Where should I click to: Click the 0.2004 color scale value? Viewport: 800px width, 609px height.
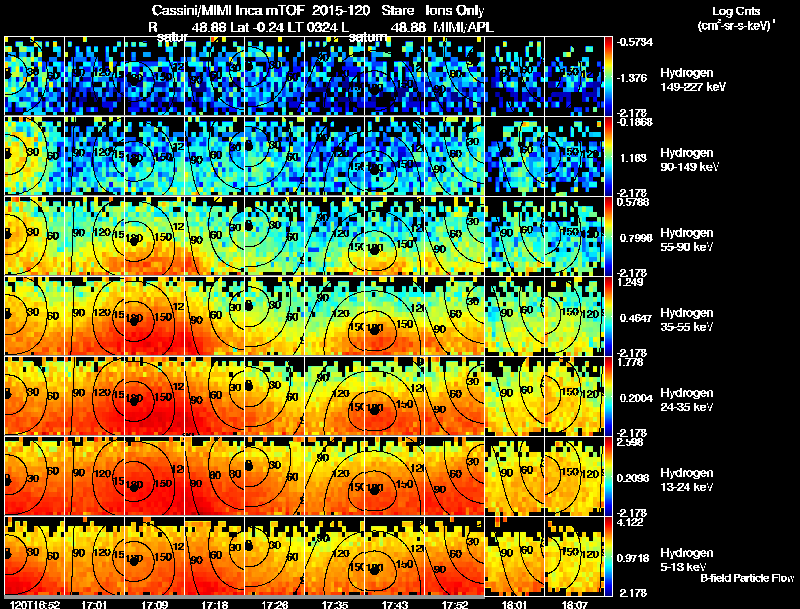636,398
